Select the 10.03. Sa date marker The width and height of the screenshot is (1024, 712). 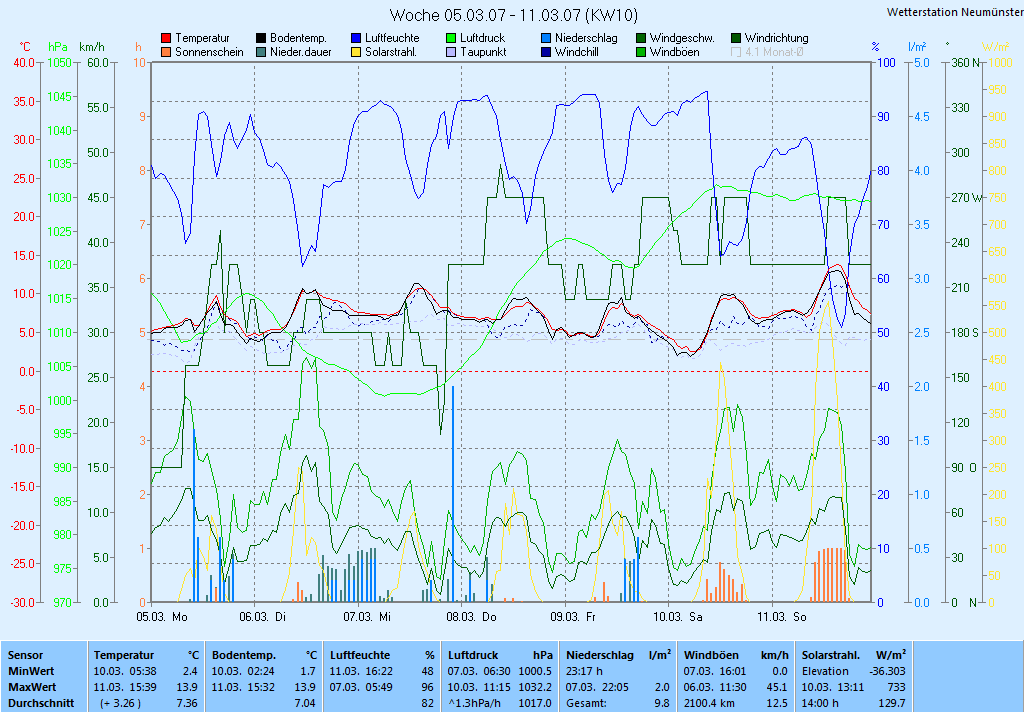(678, 617)
